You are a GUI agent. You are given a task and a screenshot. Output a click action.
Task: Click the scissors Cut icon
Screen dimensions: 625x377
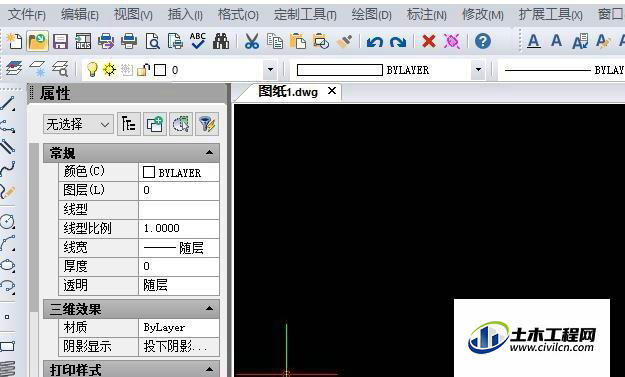pyautogui.click(x=252, y=41)
